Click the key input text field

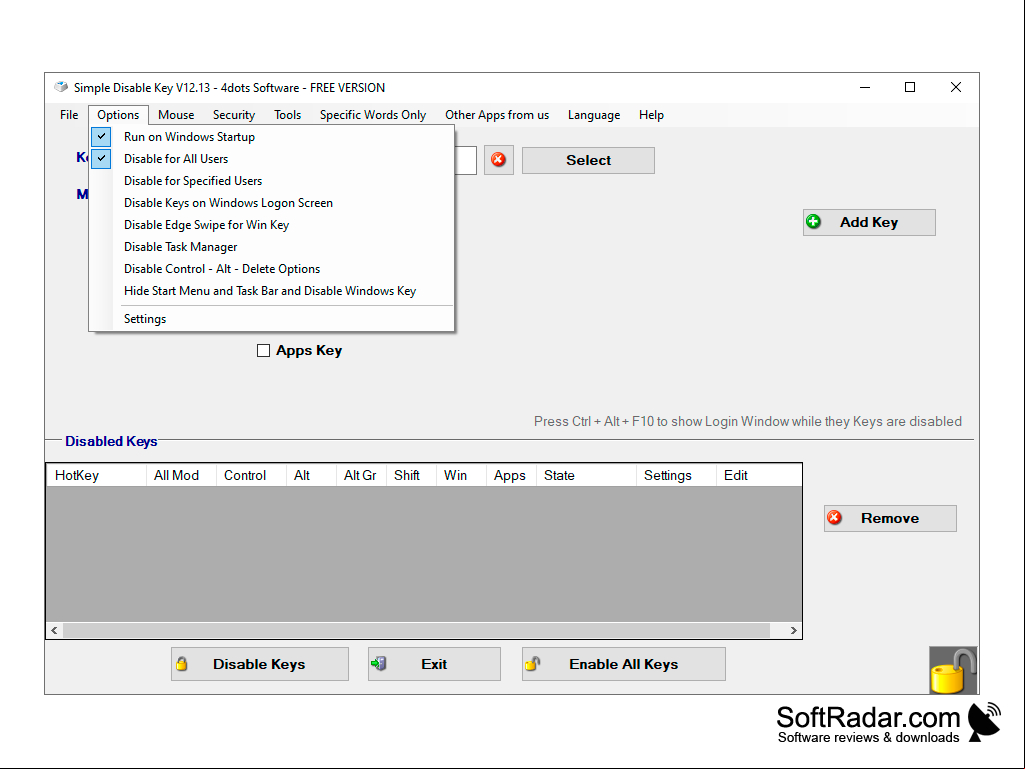[x=465, y=160]
